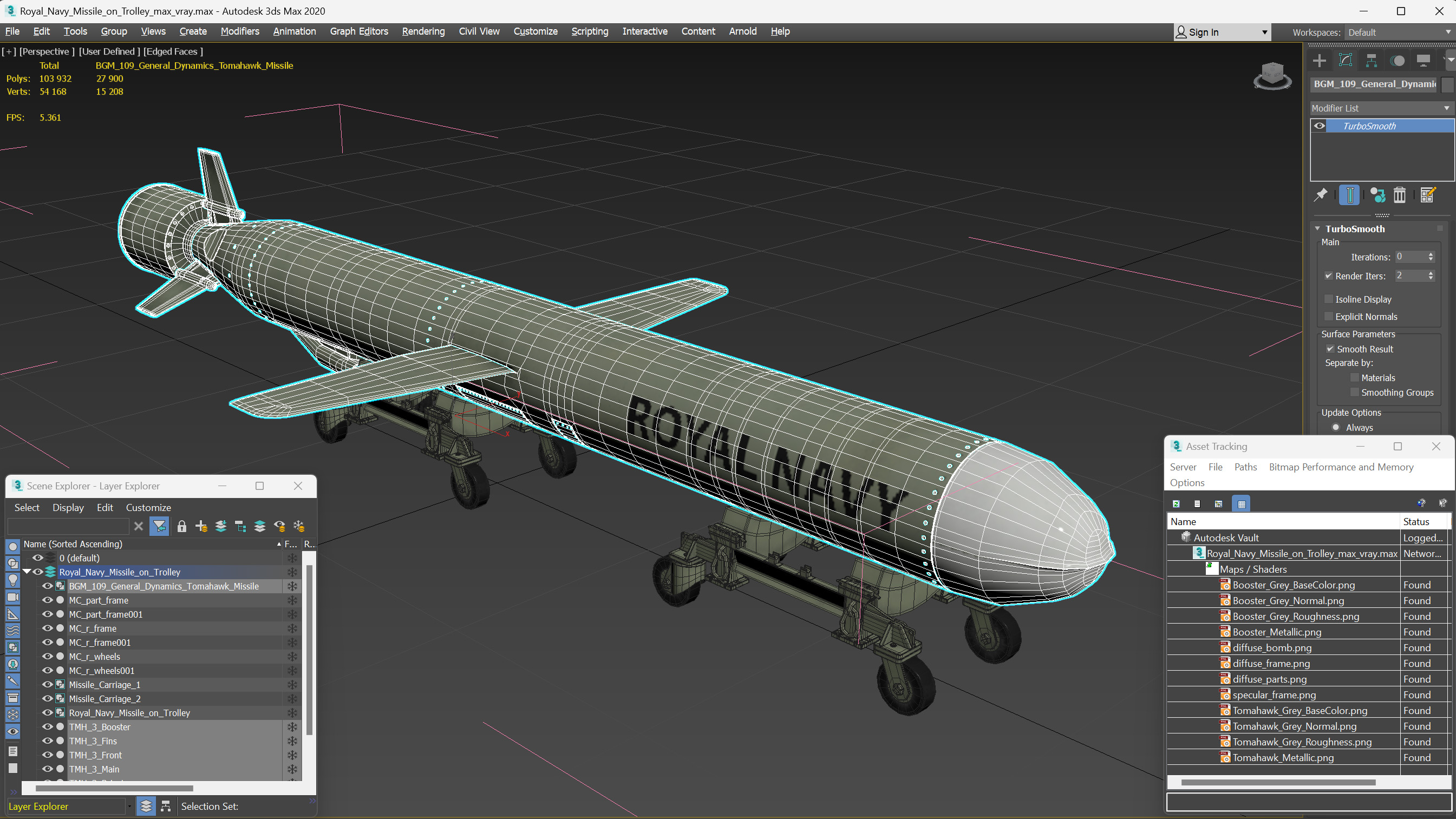Open the Sign In dropdown

[1222, 32]
